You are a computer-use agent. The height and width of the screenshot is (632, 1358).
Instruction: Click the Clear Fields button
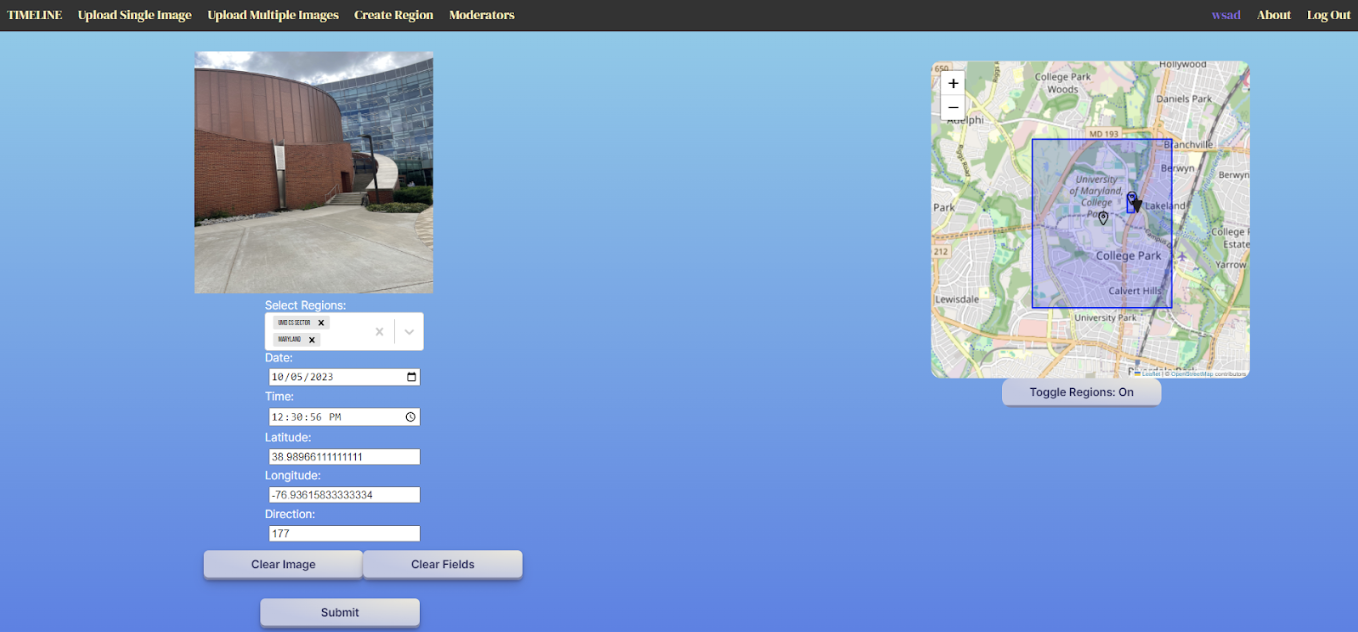[442, 564]
